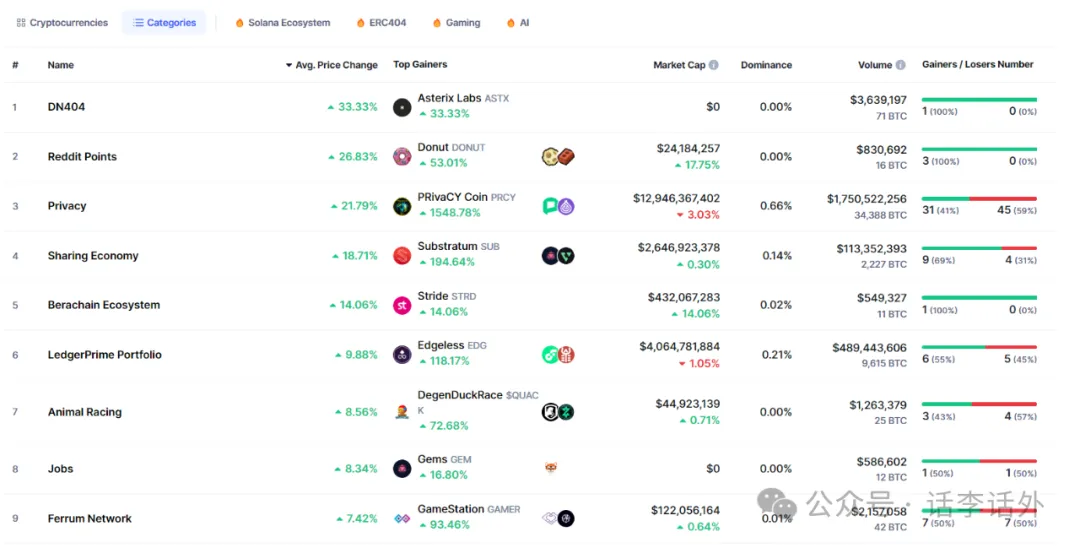Click the Substratum coin icon
Image resolution: width=1080 pixels, height=548 pixels.
[402, 255]
